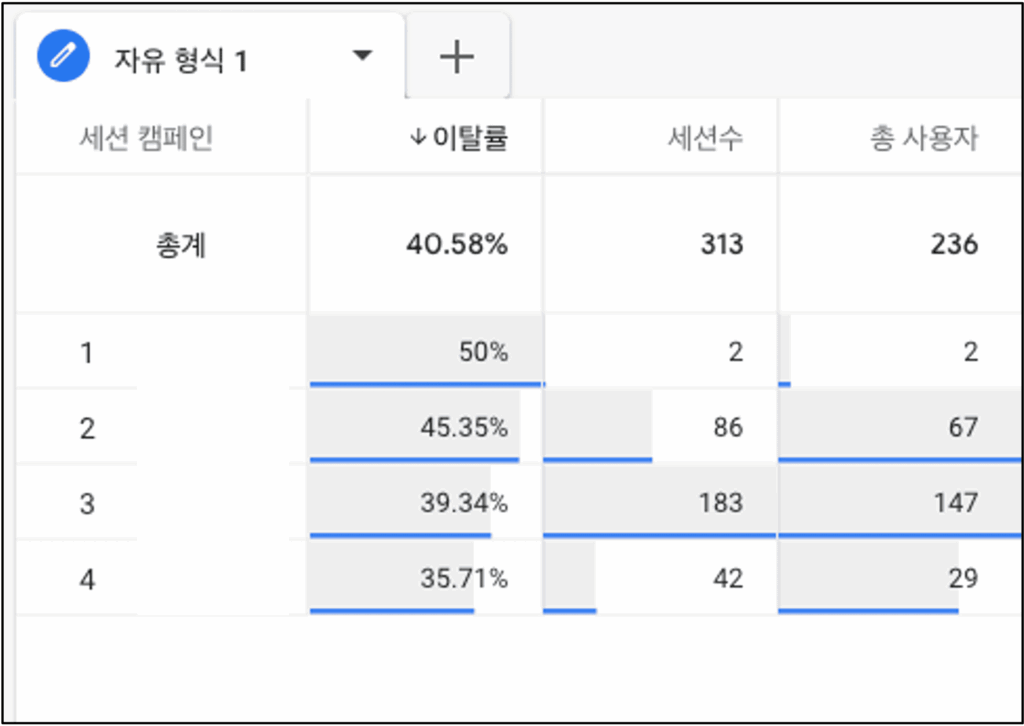Select the 50% bounce rate cell
1024x726 pixels.
tap(483, 352)
